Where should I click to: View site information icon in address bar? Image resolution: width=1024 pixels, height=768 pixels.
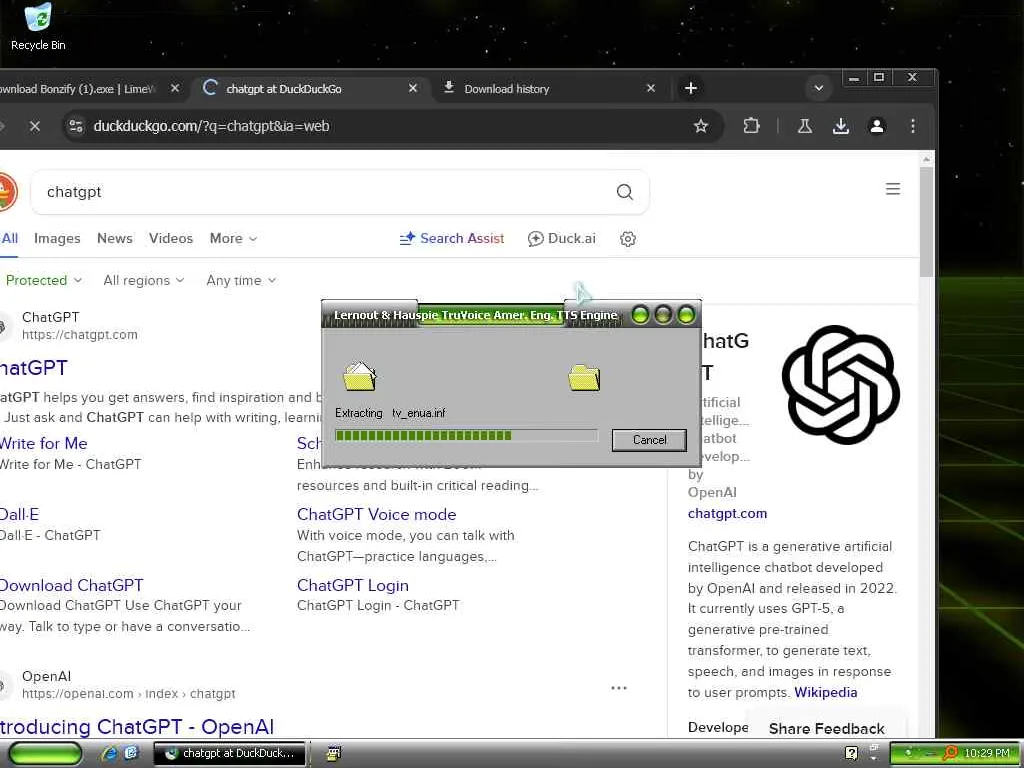pyautogui.click(x=76, y=126)
